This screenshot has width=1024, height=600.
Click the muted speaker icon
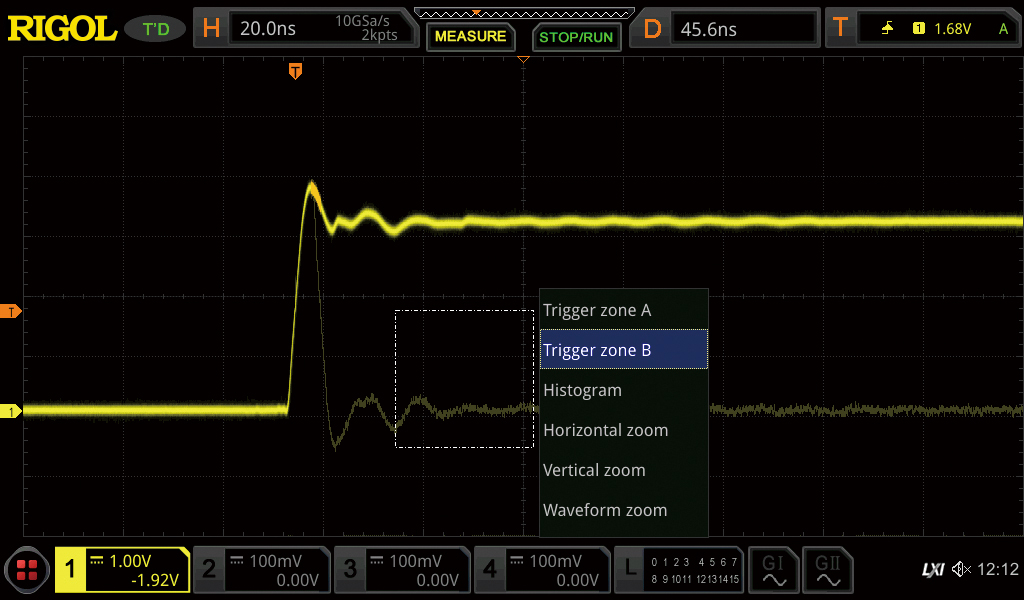(961, 570)
